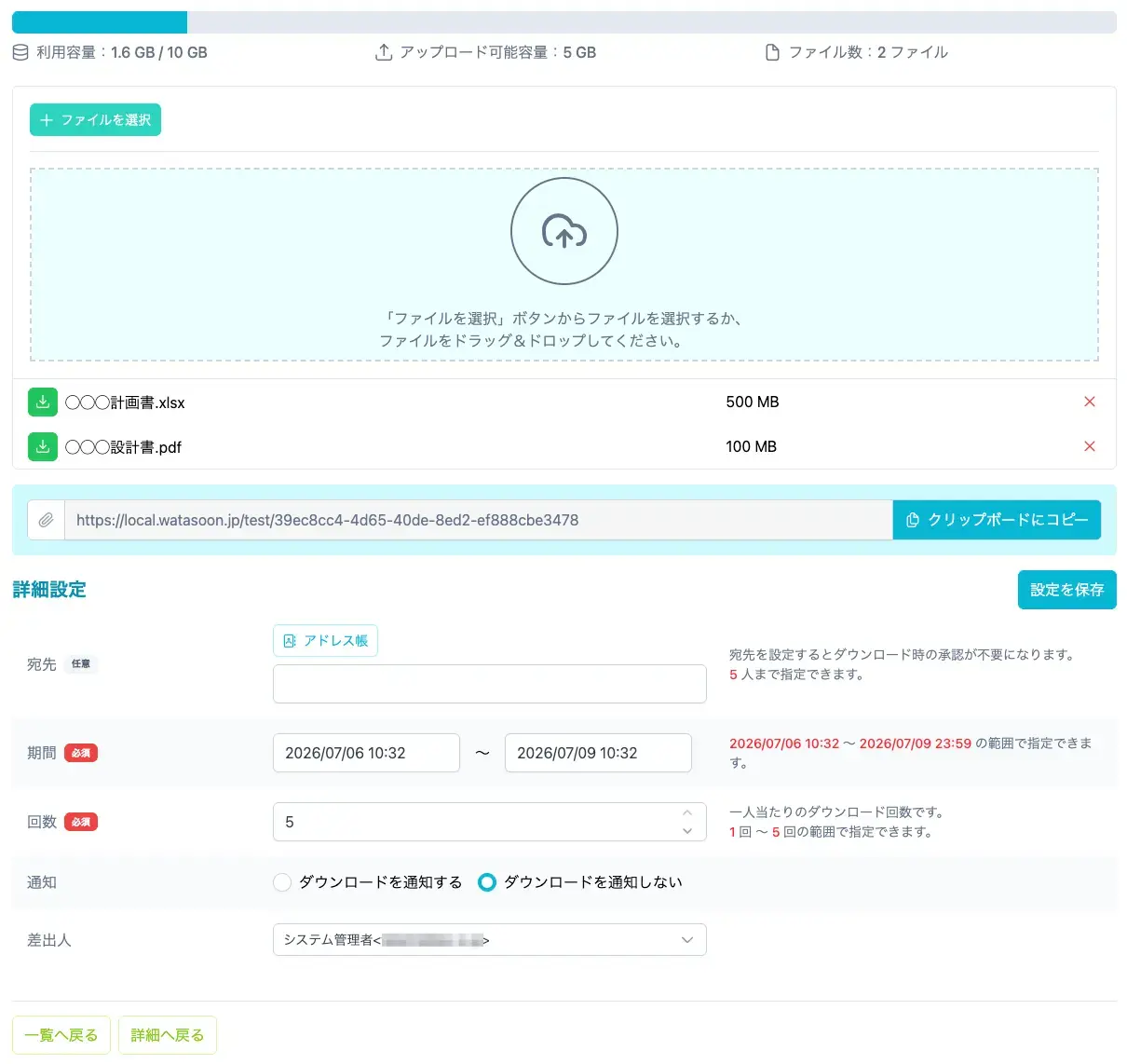1127x1064 pixels.
Task: Click the storage usage progress bar
Action: [564, 22]
